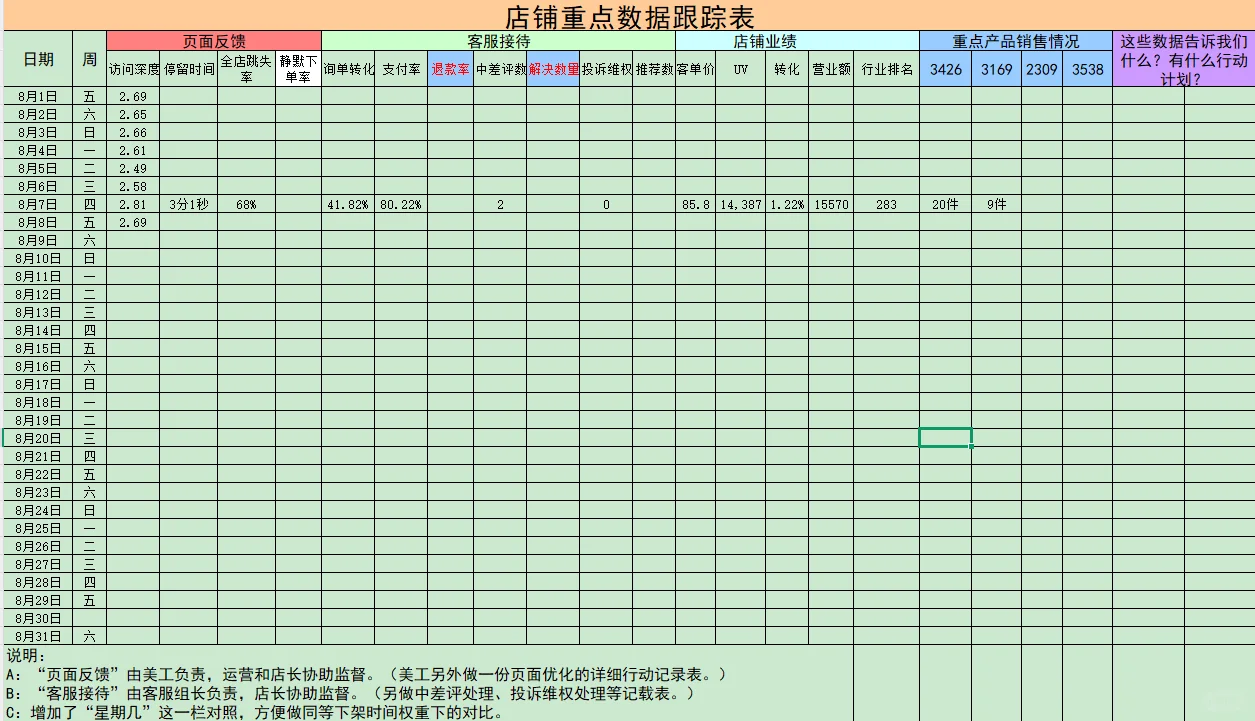
Task: Select the title cell 店铺重点数据跟踪表
Action: pyautogui.click(x=628, y=15)
